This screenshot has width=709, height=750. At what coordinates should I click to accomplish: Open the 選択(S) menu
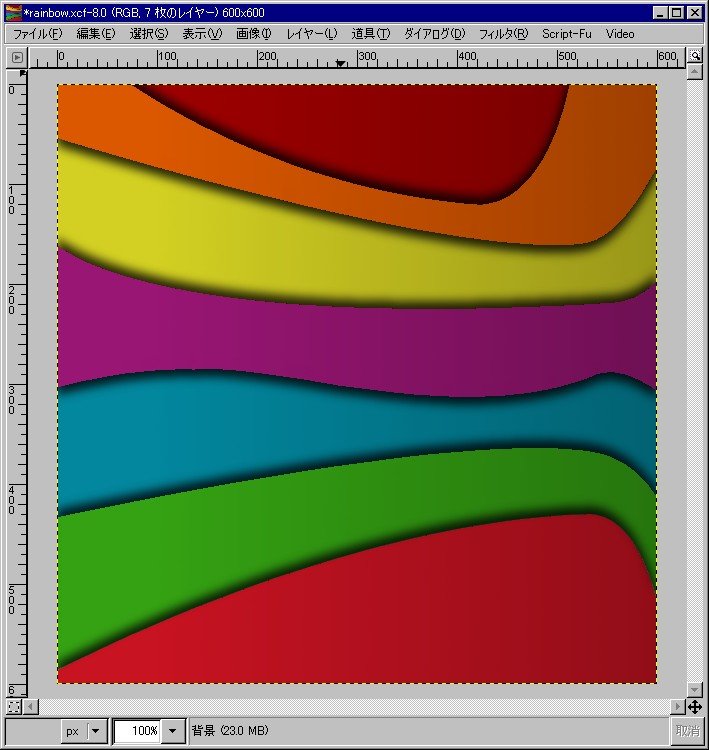(149, 34)
